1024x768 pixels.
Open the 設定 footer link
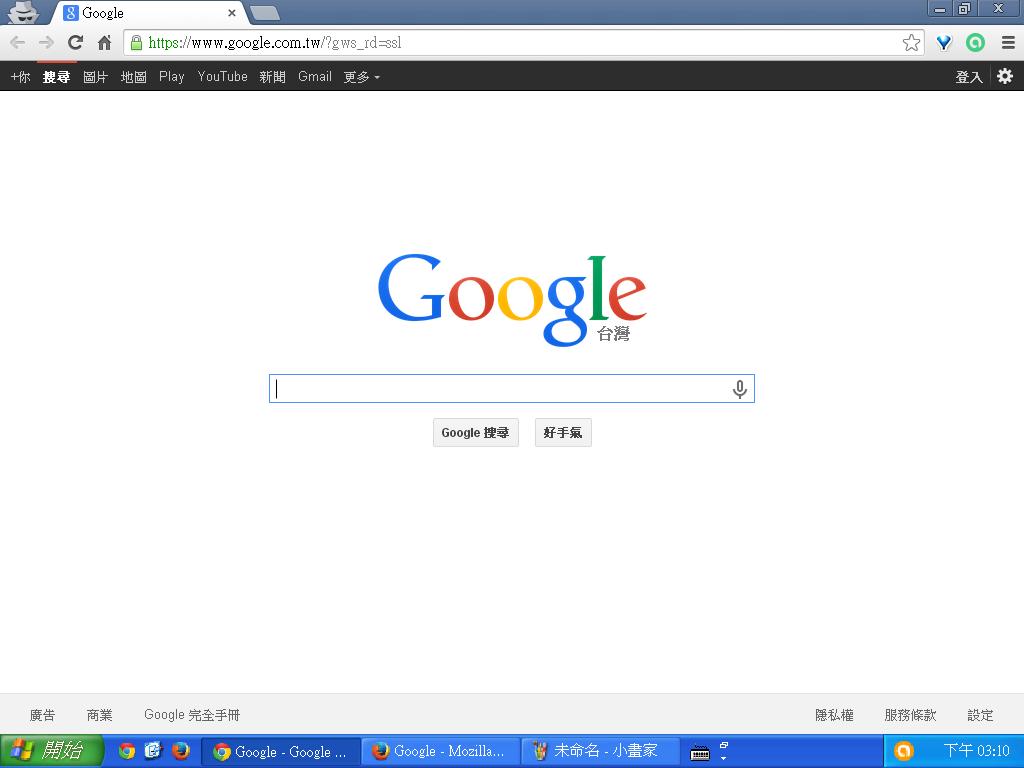tap(980, 715)
